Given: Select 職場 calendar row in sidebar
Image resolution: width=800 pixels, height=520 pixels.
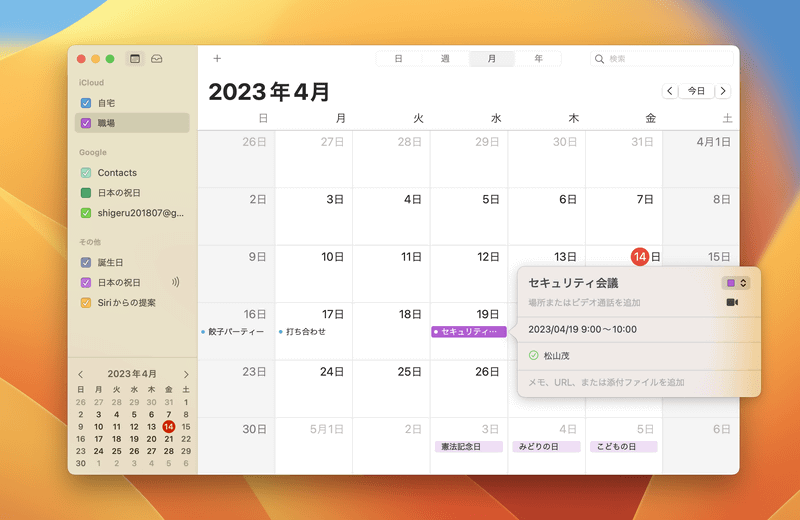Looking at the screenshot, I should (132, 123).
